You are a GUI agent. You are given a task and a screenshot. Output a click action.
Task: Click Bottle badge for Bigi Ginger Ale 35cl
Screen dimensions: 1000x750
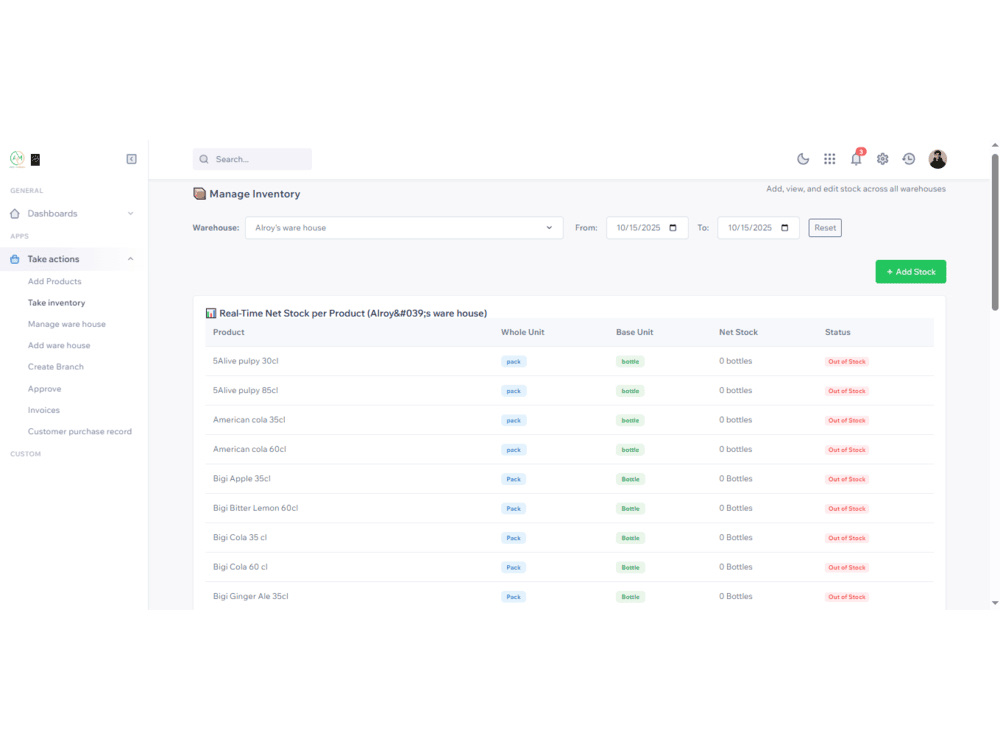pos(630,597)
